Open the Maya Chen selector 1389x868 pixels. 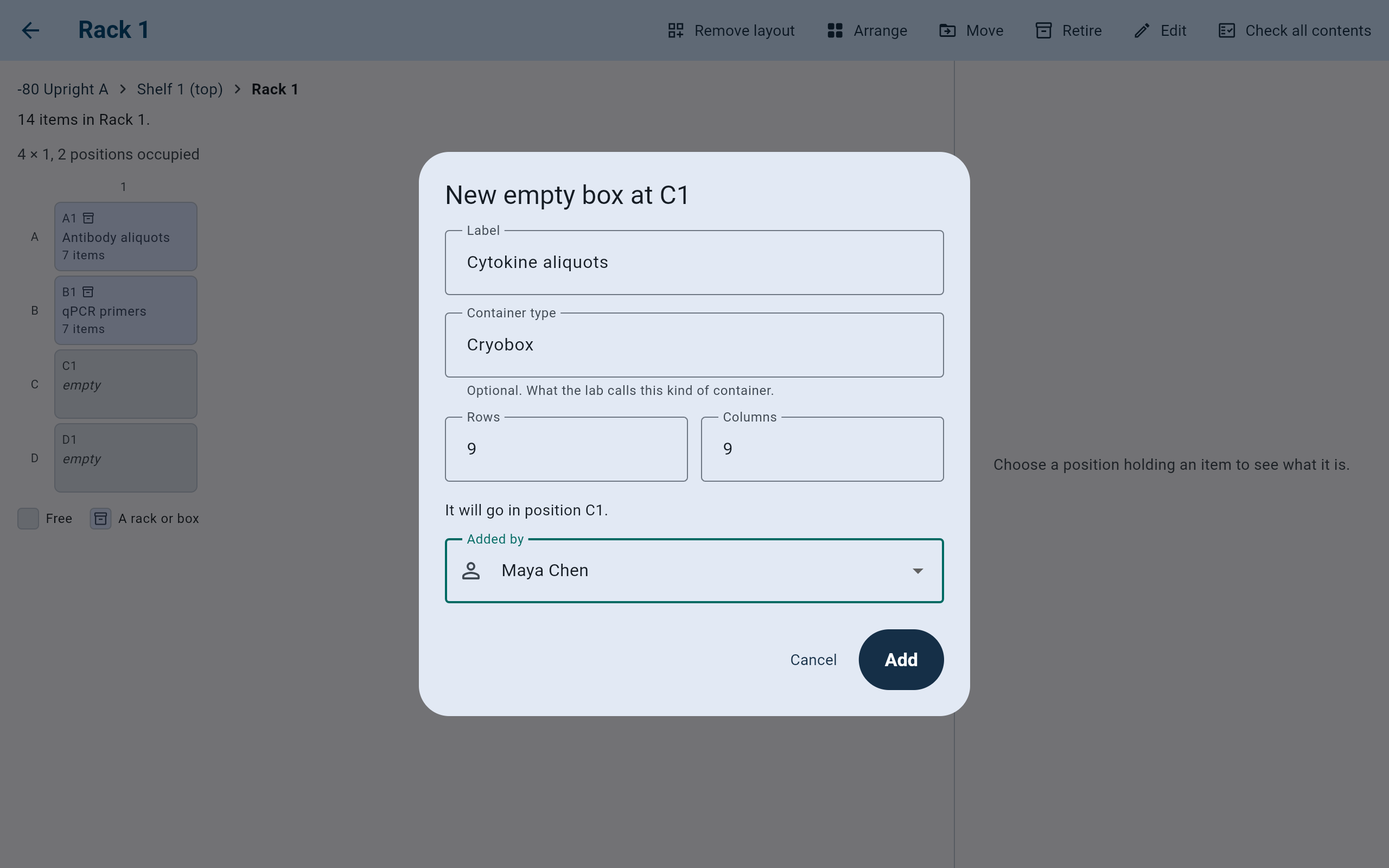point(694,571)
